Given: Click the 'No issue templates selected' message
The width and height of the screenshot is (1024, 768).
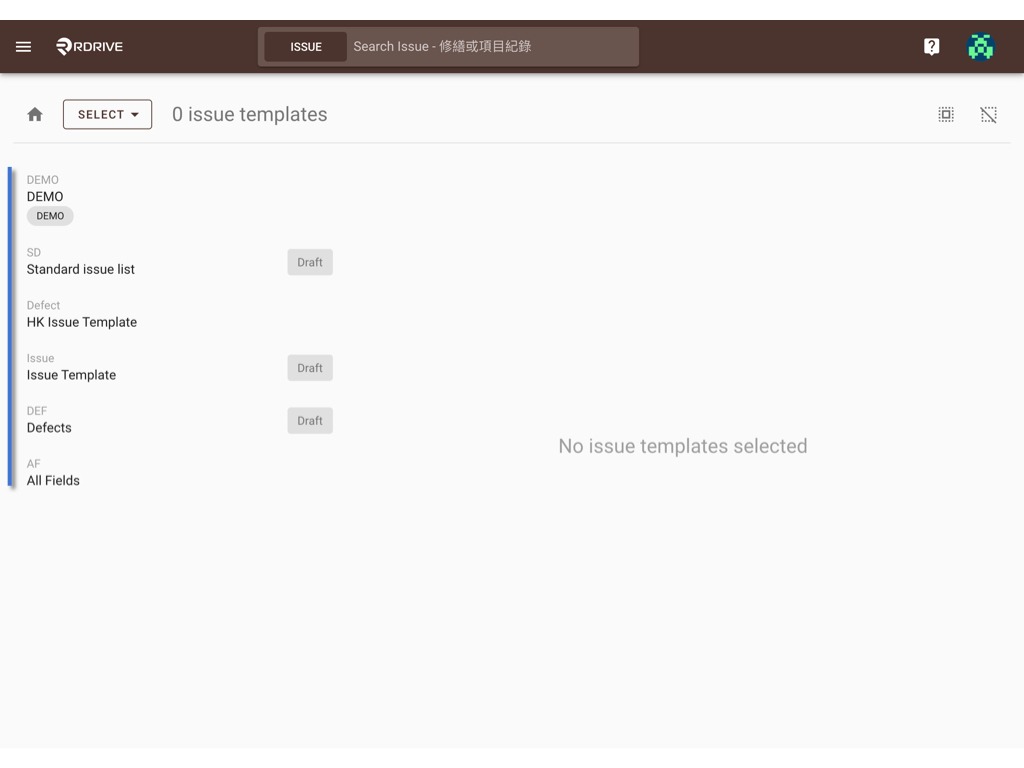Looking at the screenshot, I should pos(682,446).
